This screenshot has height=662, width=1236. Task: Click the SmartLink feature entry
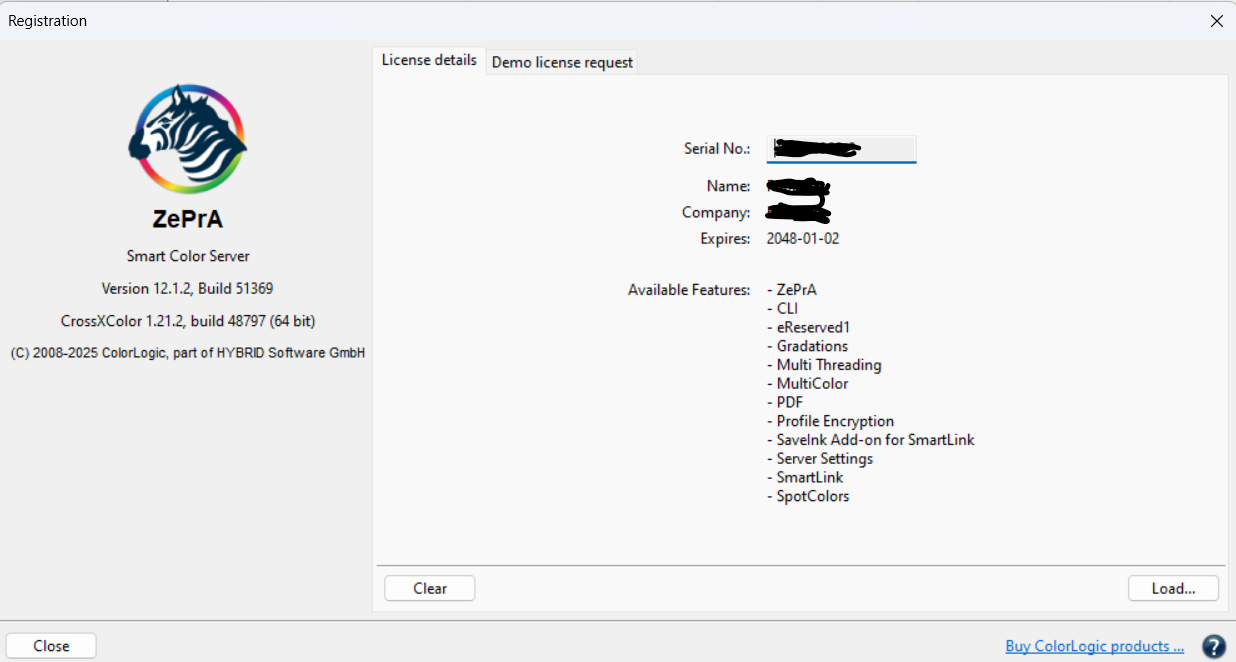(805, 477)
